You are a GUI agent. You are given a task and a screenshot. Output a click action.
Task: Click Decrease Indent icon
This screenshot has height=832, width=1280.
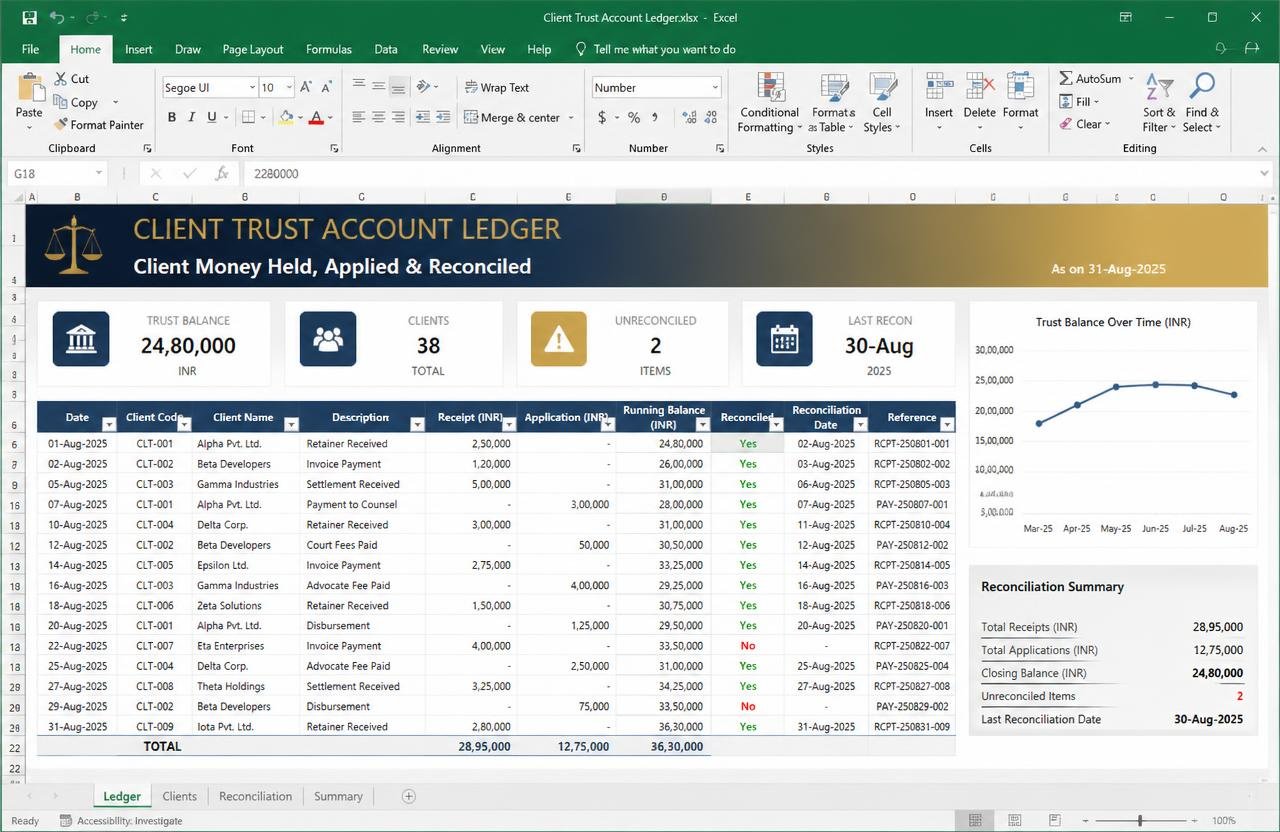tap(423, 117)
